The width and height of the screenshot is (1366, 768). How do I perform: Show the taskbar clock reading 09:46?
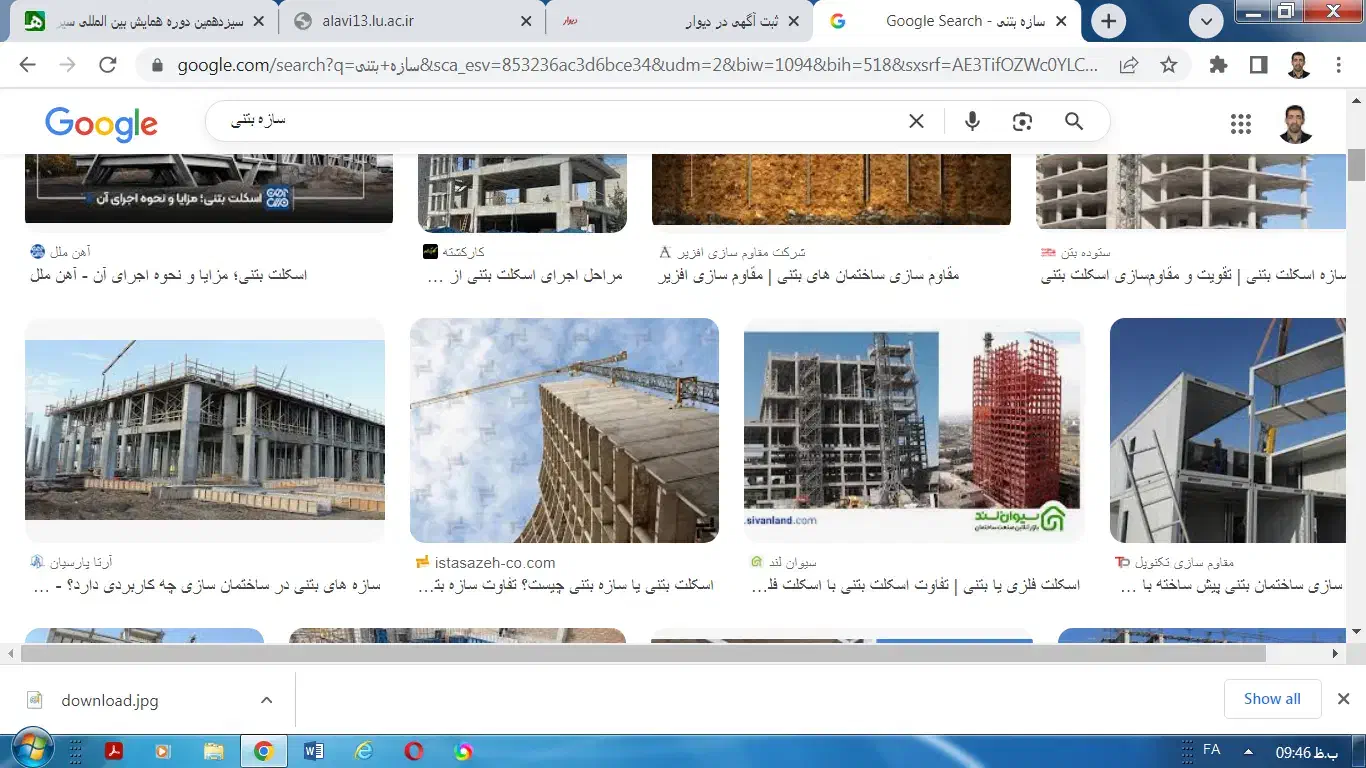[x=1306, y=751]
